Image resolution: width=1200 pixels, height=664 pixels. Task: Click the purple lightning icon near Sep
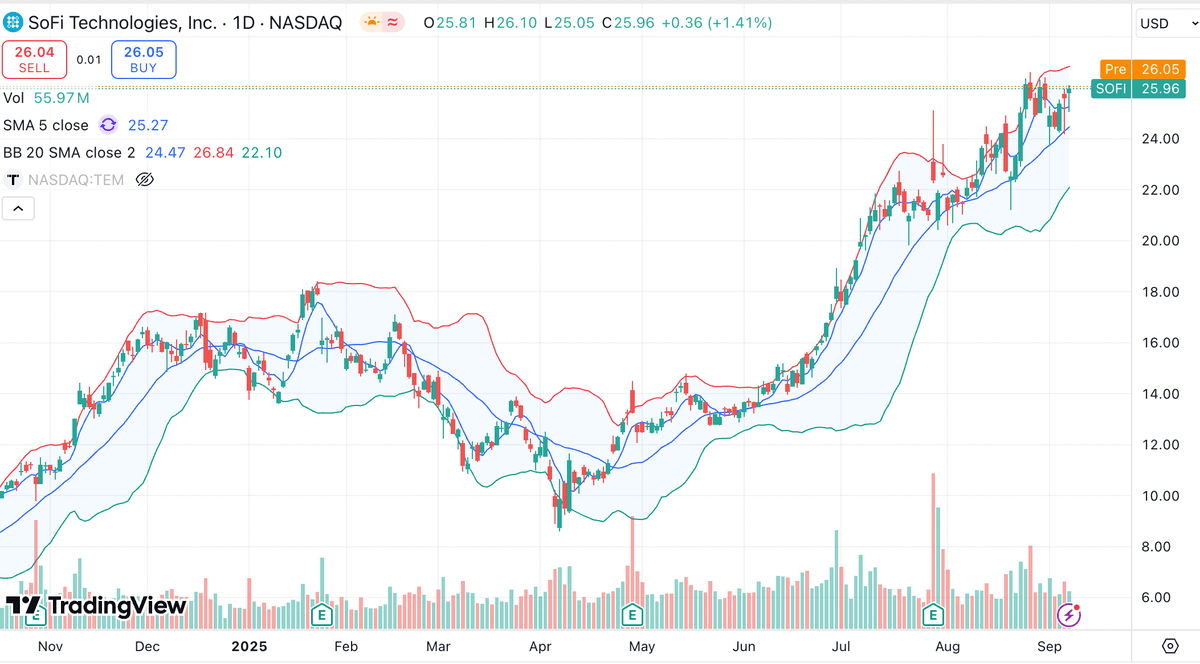(1069, 615)
